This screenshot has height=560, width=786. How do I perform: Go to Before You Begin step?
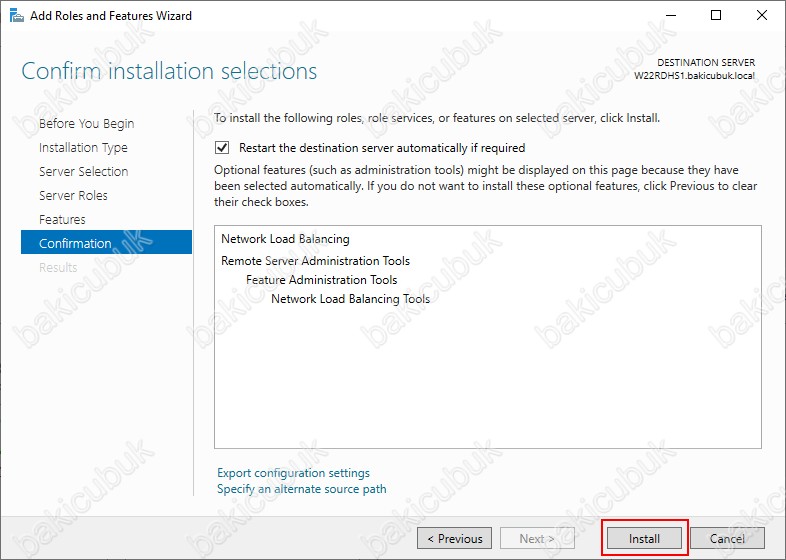click(87, 123)
